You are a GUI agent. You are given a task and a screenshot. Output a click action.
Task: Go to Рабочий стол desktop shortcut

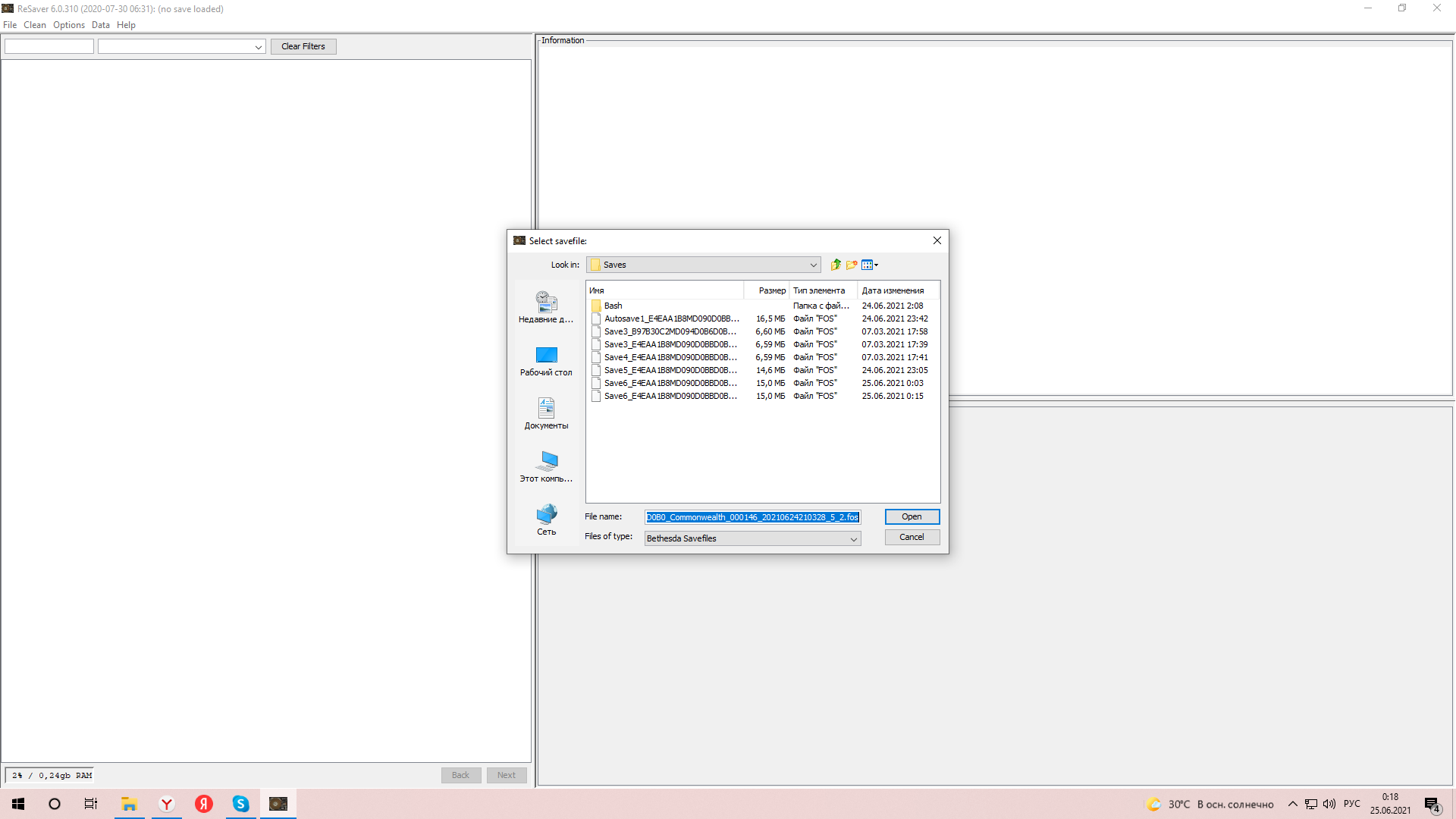[546, 360]
